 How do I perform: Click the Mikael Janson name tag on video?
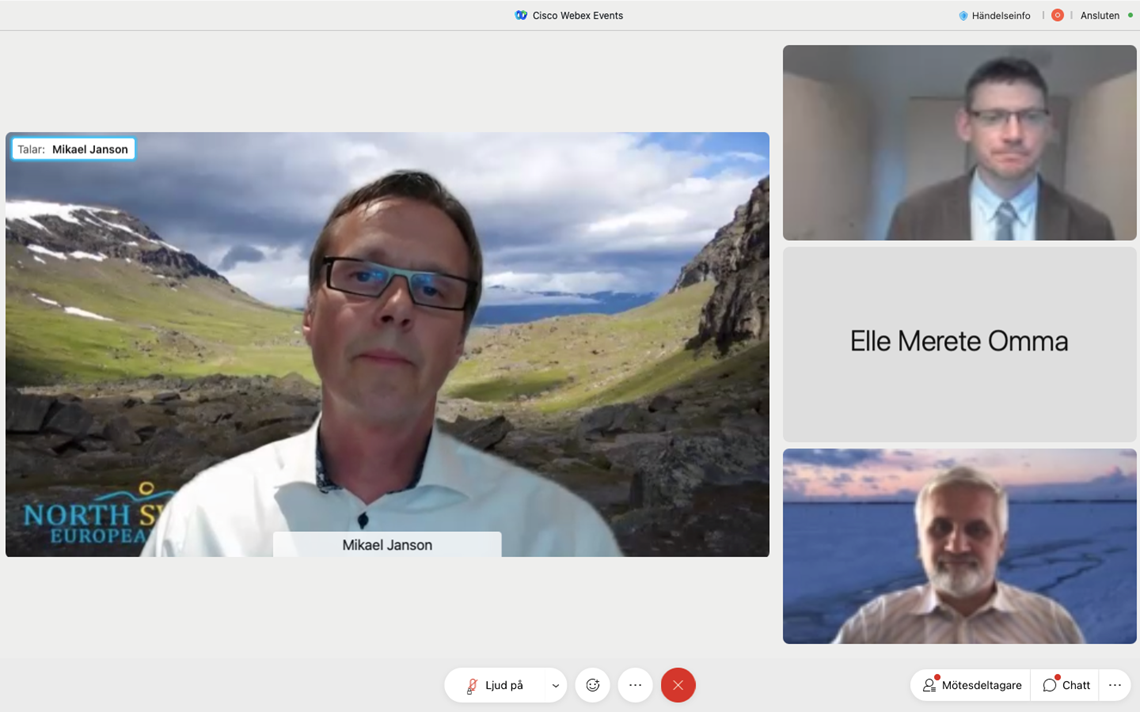387,545
